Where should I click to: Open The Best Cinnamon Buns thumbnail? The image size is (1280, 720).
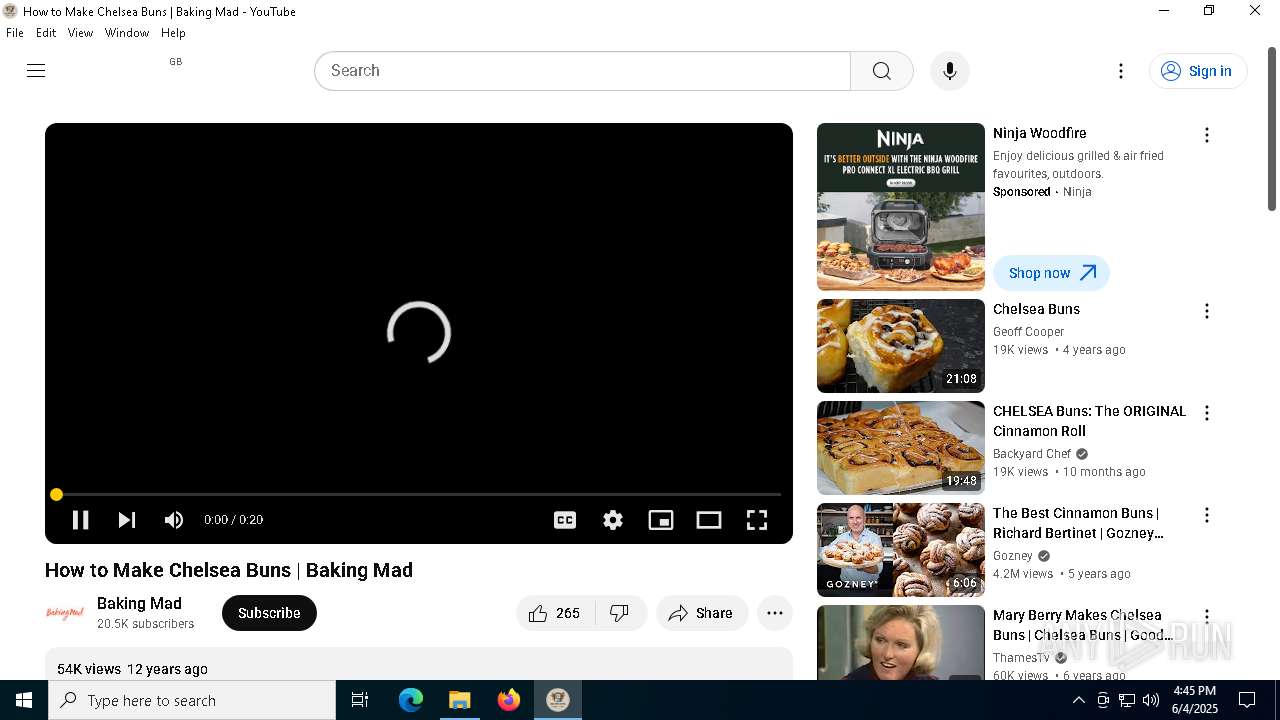point(901,550)
